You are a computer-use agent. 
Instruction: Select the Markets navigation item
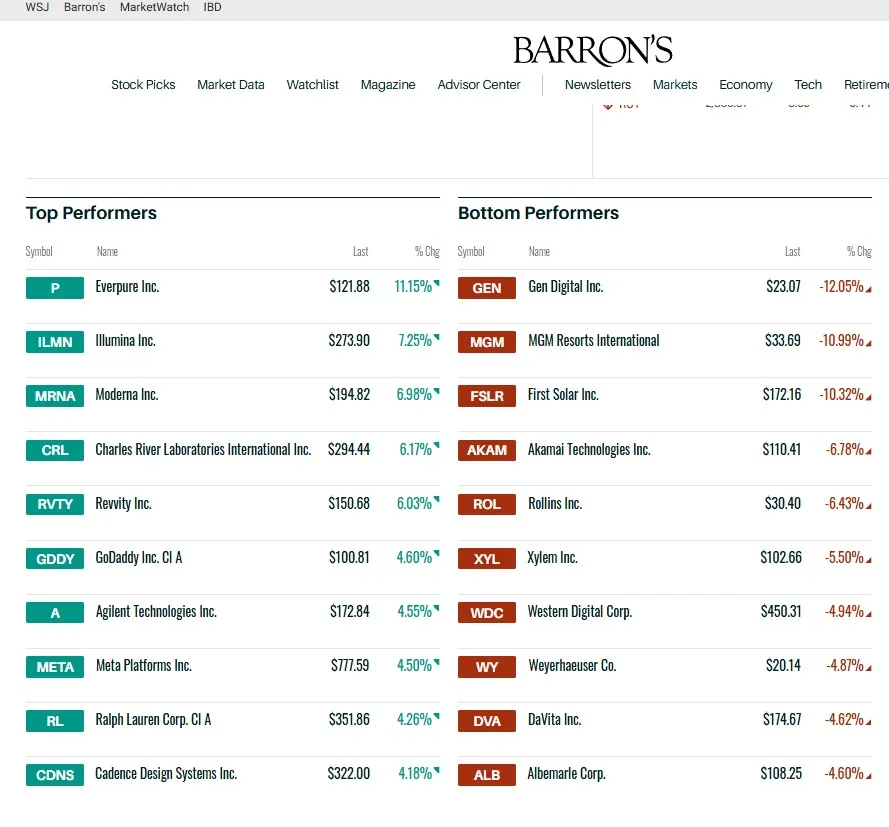tap(675, 84)
